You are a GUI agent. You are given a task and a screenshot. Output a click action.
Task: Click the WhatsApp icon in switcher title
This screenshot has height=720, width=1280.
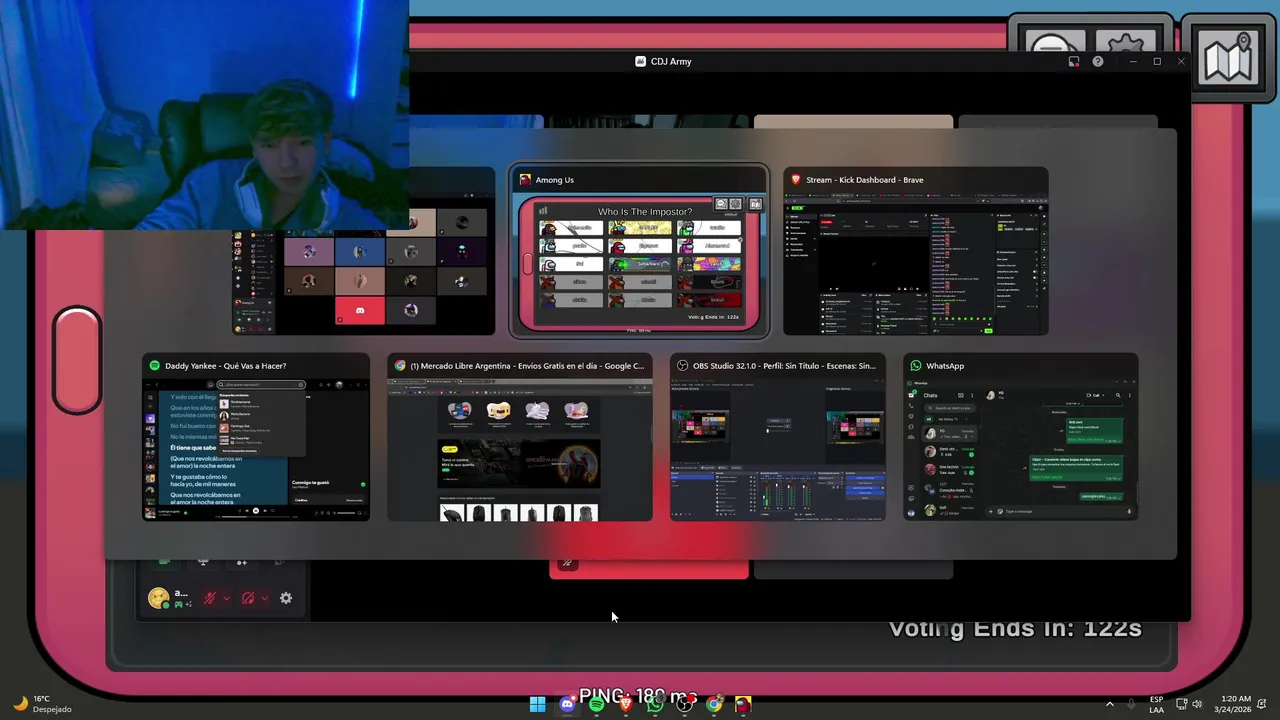(x=916, y=366)
